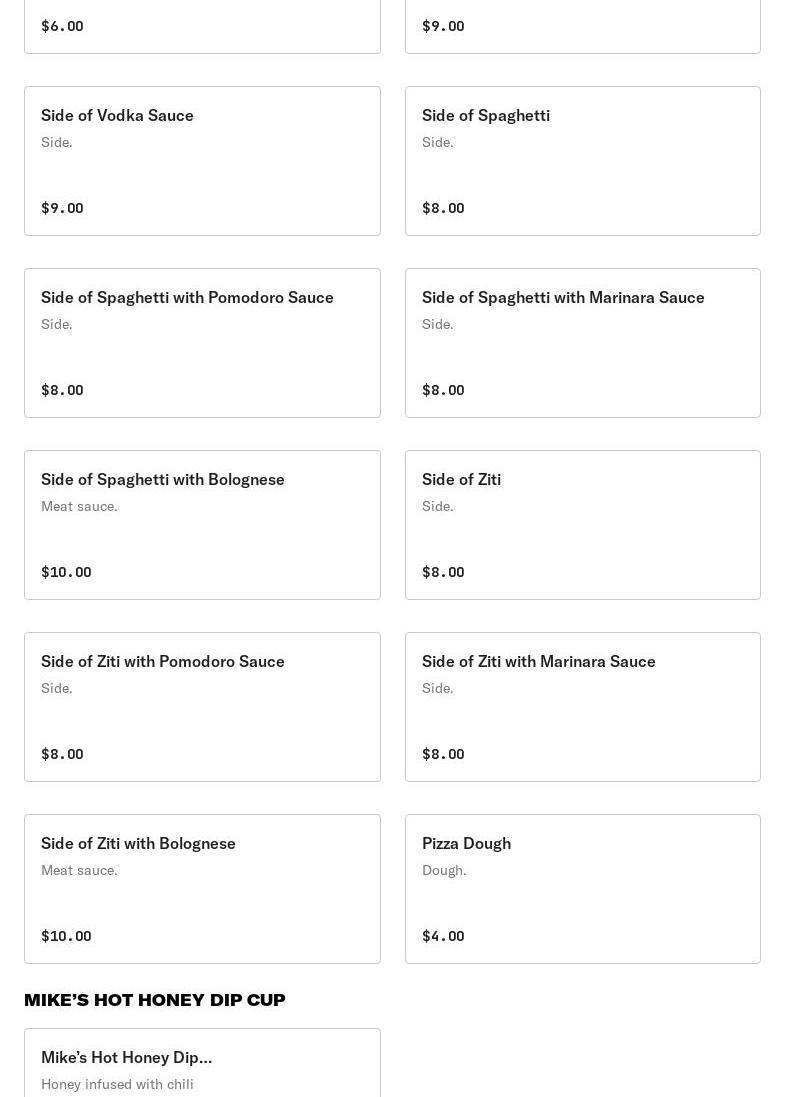Open Side of Spaghetti with Pomodoro Sauce
785x1097 pixels.
[202, 342]
